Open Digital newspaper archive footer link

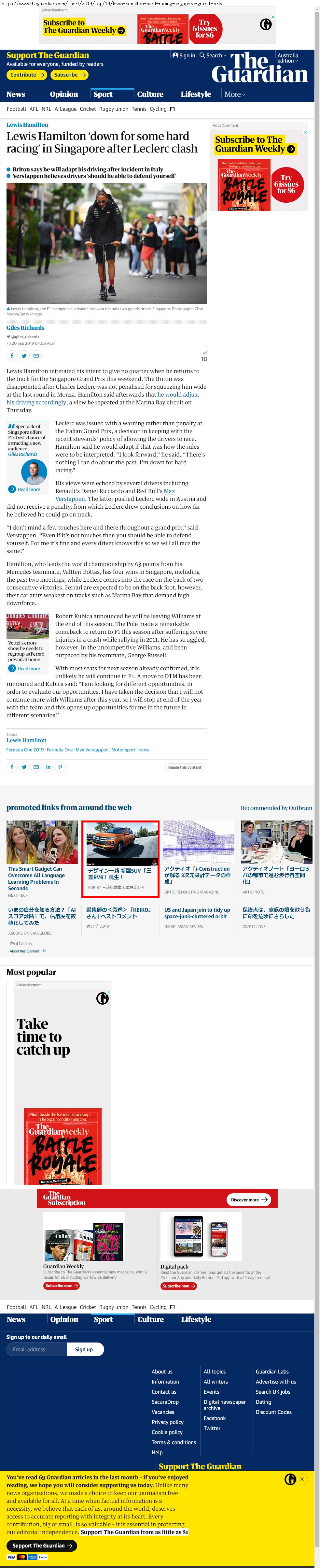225,1405
